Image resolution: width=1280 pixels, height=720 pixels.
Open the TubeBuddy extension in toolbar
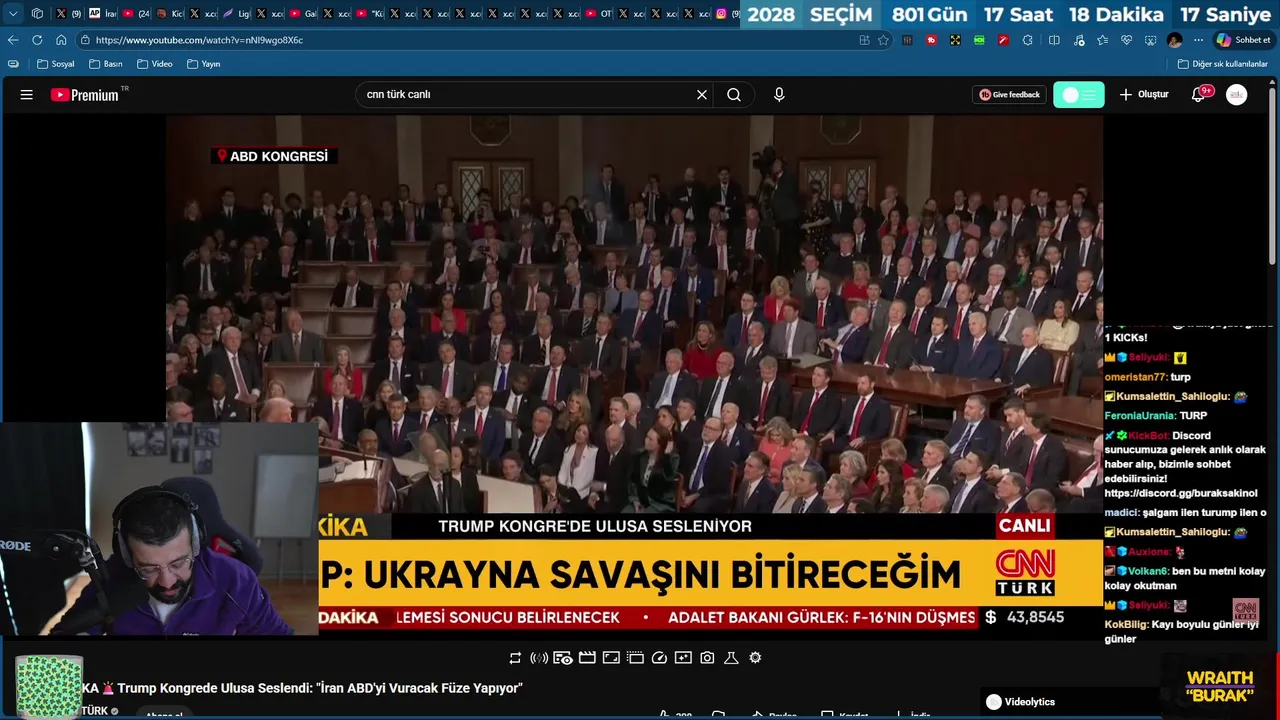[931, 40]
